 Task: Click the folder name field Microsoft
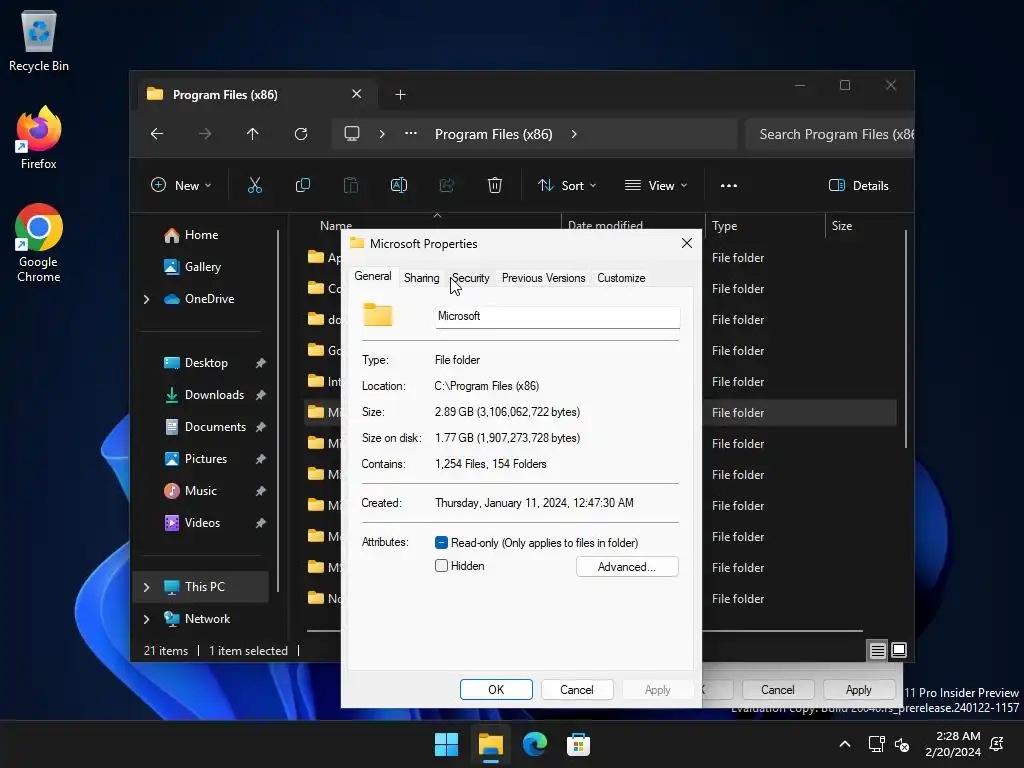[x=557, y=316]
